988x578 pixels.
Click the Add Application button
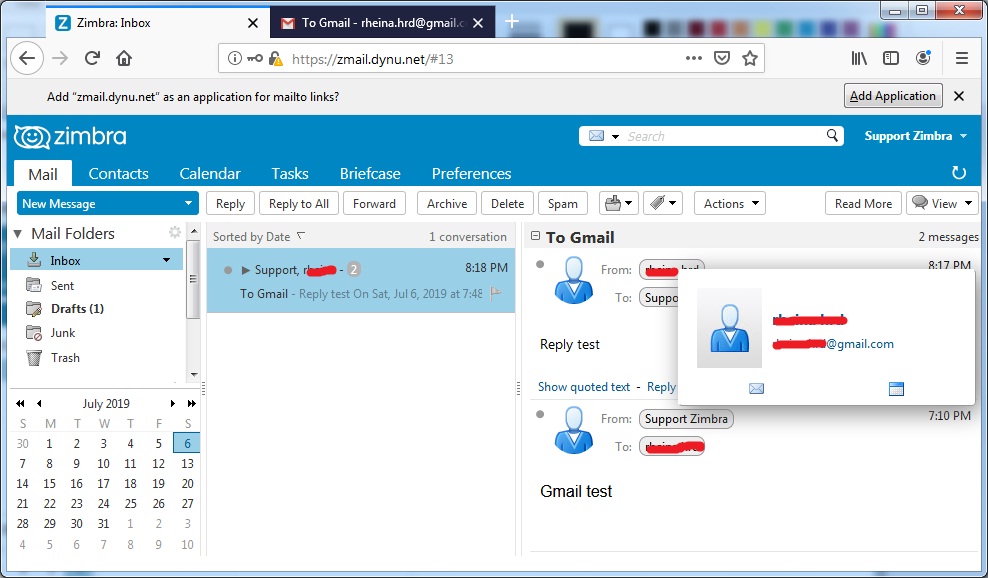[x=893, y=95]
